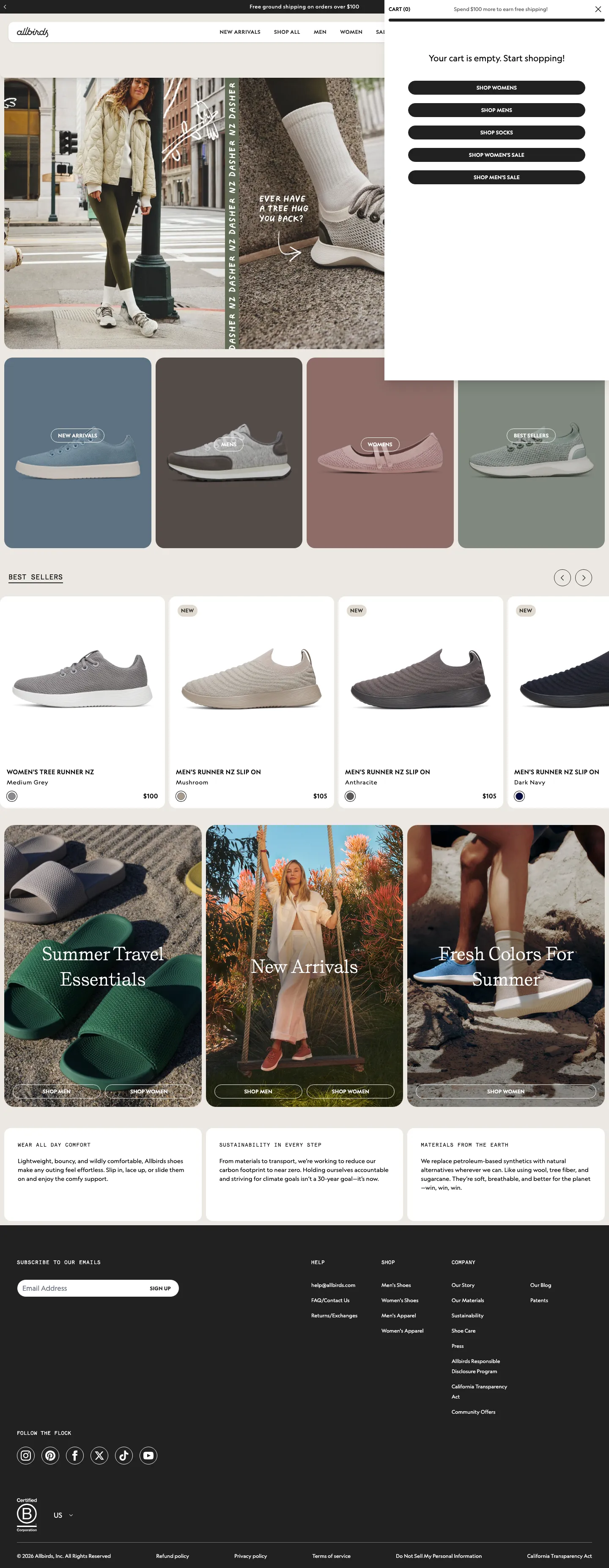Click SHOP WOMEN under Summer Travel Essentials
This screenshot has width=609, height=1568.
(x=148, y=1091)
